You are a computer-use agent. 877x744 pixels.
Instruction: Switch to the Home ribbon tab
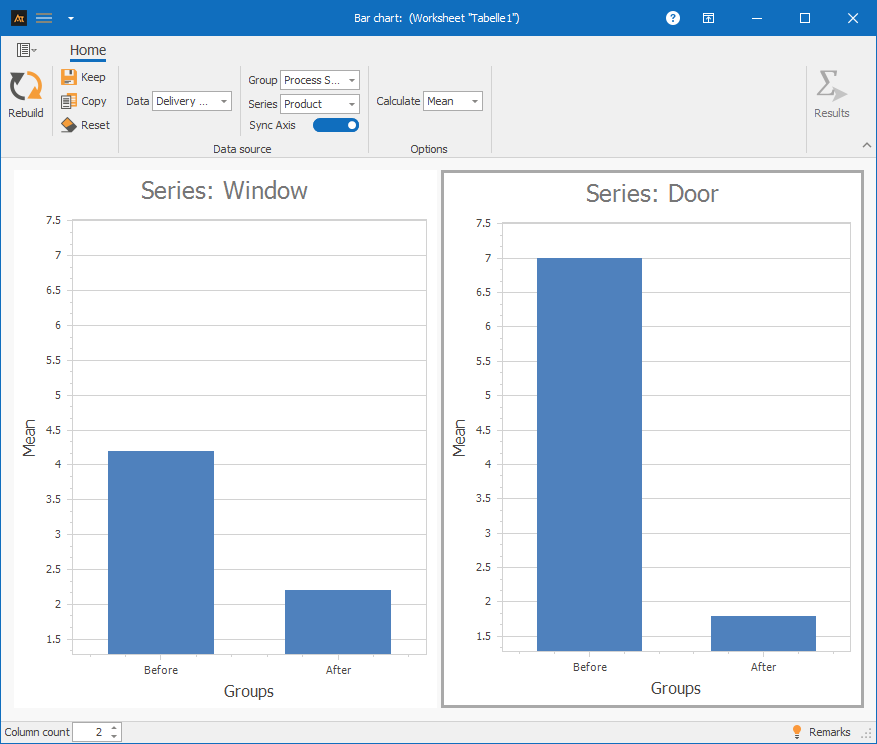(88, 50)
